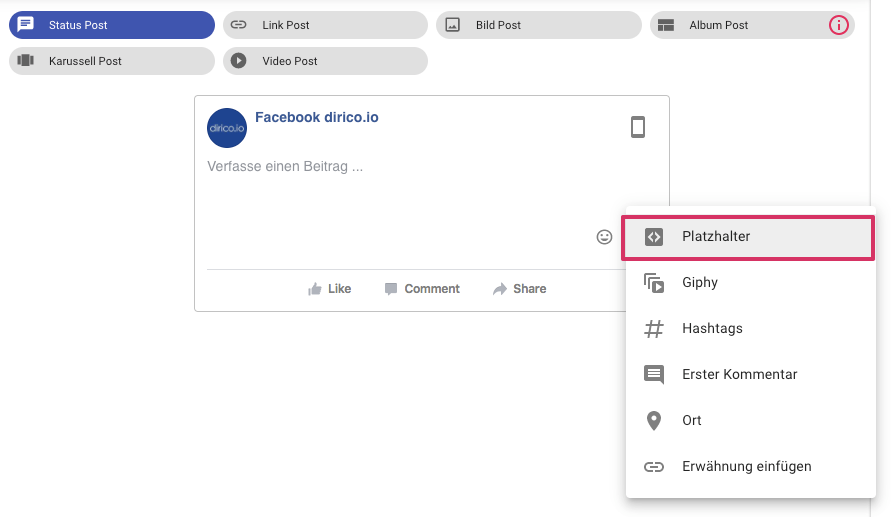Click the Erster Kommentar speech bubble icon

(653, 375)
